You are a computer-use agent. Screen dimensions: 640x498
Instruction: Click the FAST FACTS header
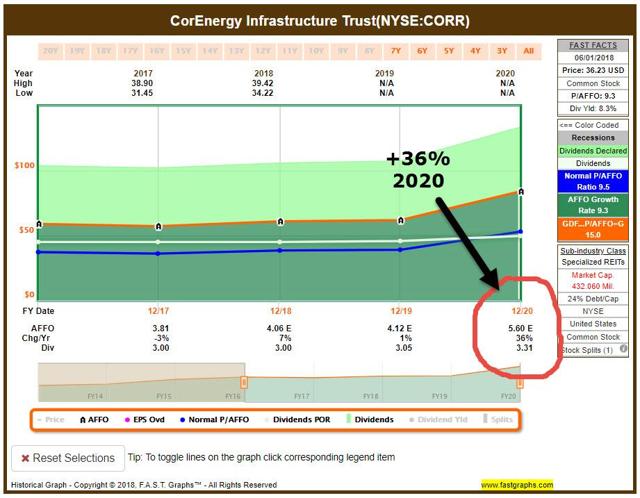tap(593, 45)
